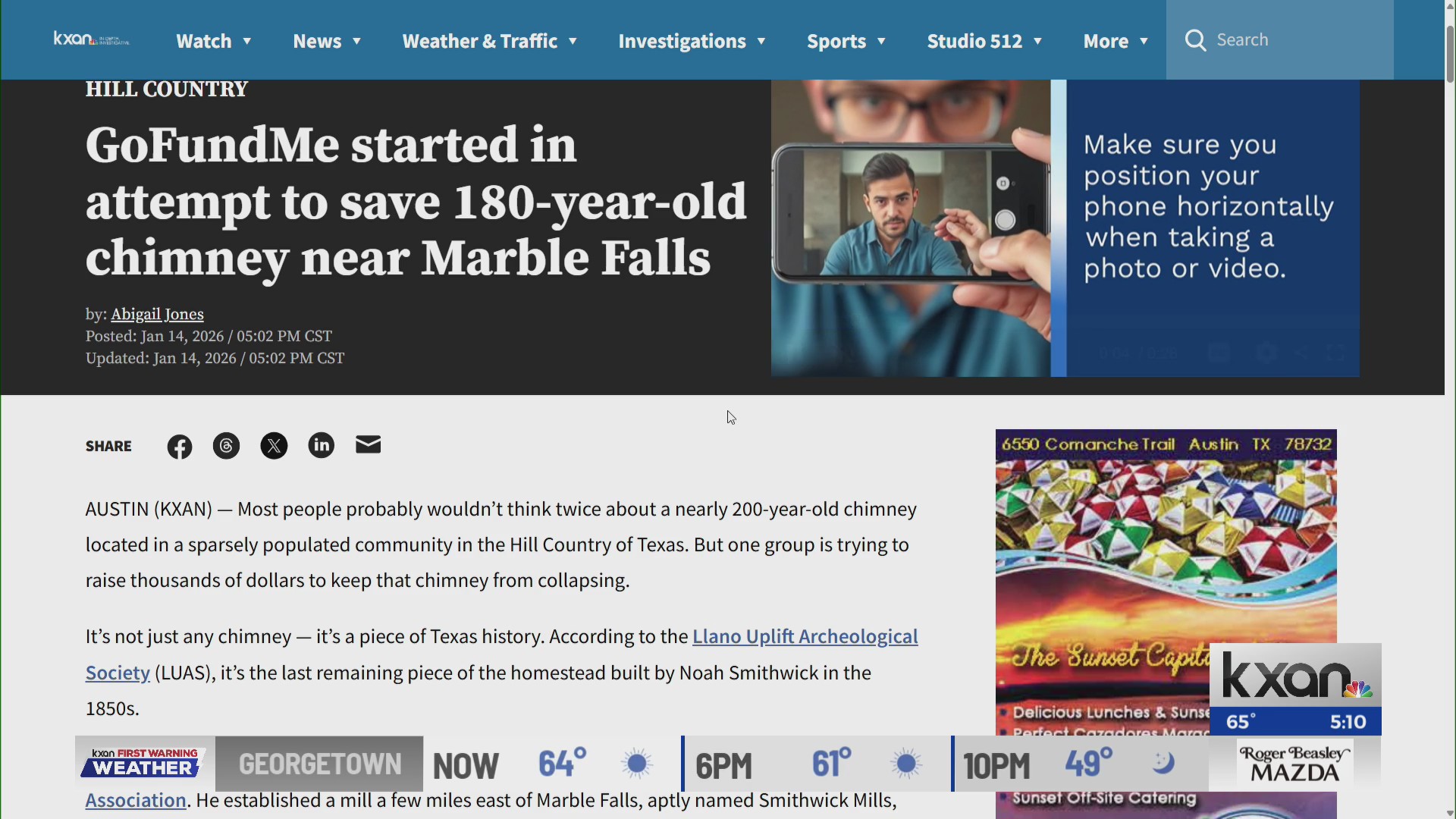
Task: Share article on X (Twitter)
Action: [274, 446]
